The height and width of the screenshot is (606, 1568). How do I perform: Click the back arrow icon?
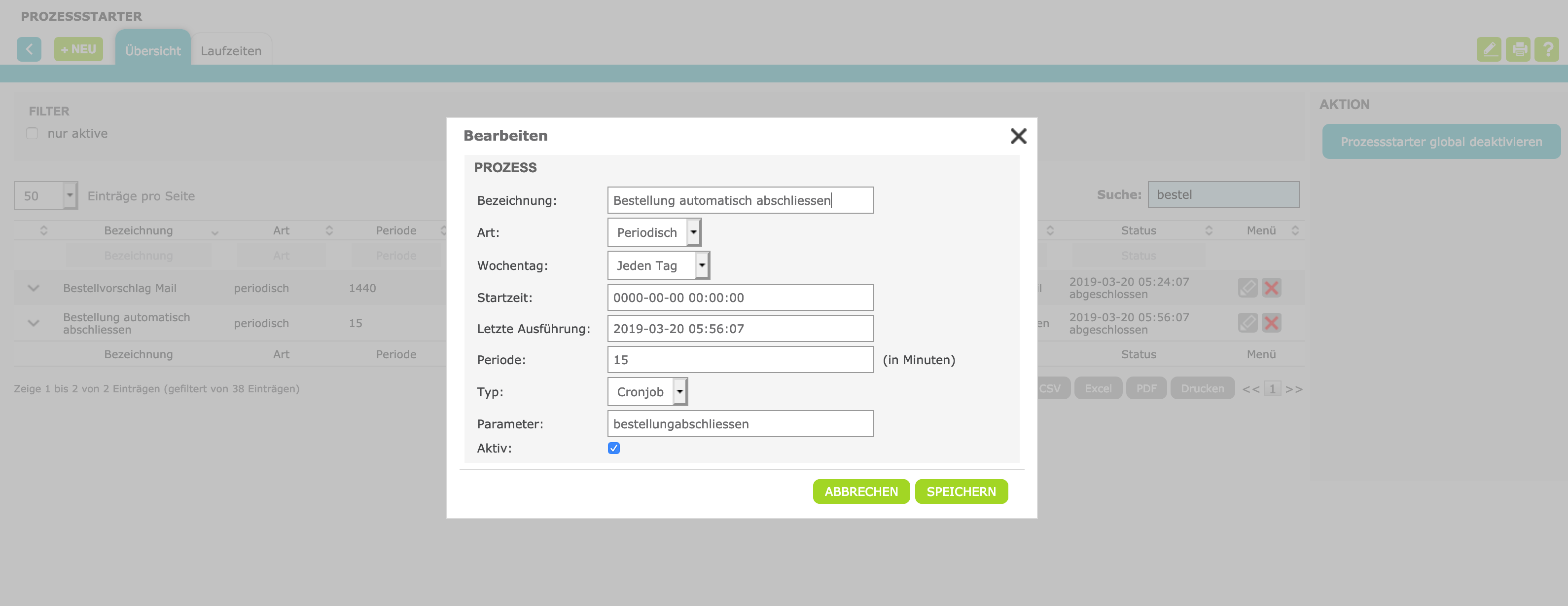(x=29, y=49)
